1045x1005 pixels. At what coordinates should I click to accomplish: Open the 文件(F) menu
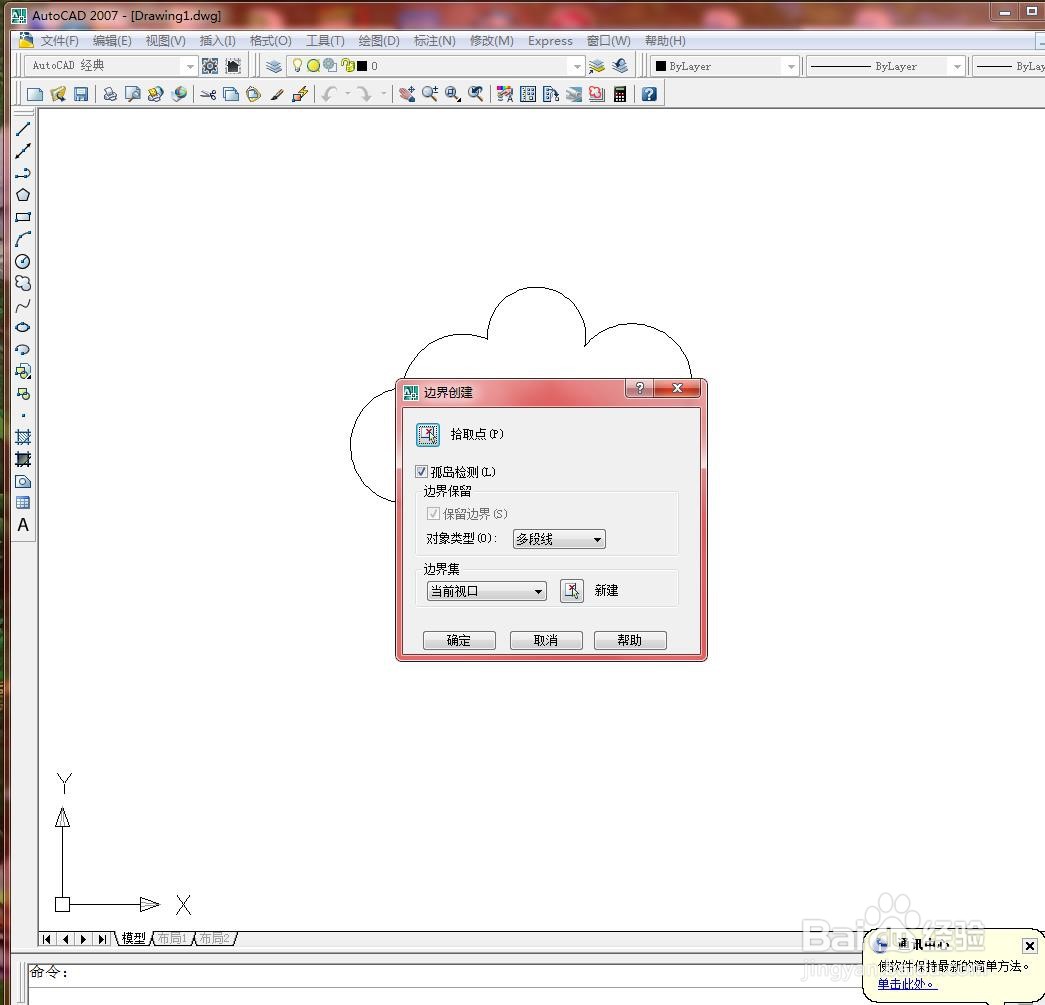pos(59,41)
